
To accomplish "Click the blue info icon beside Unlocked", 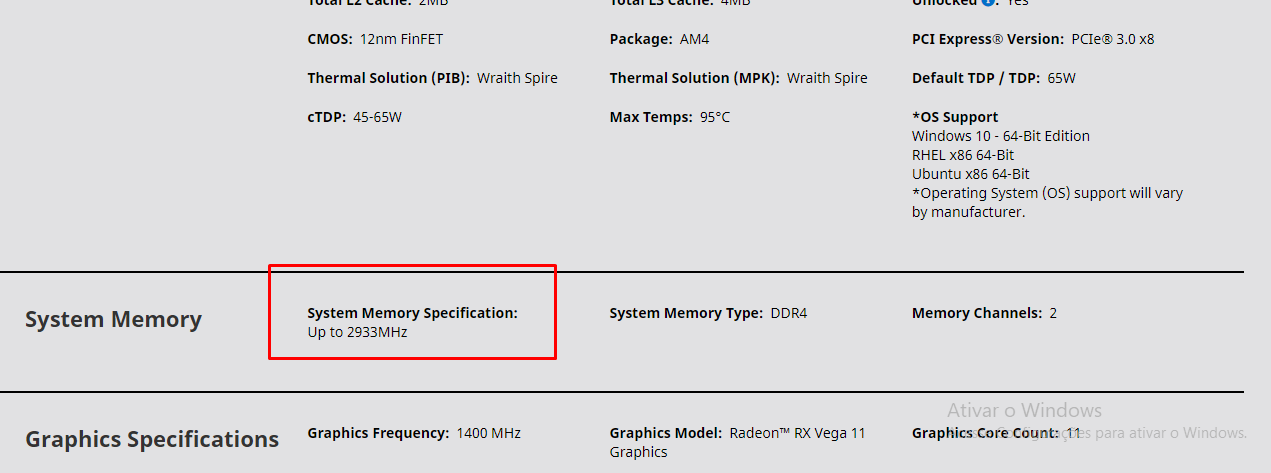I will point(988,2).
